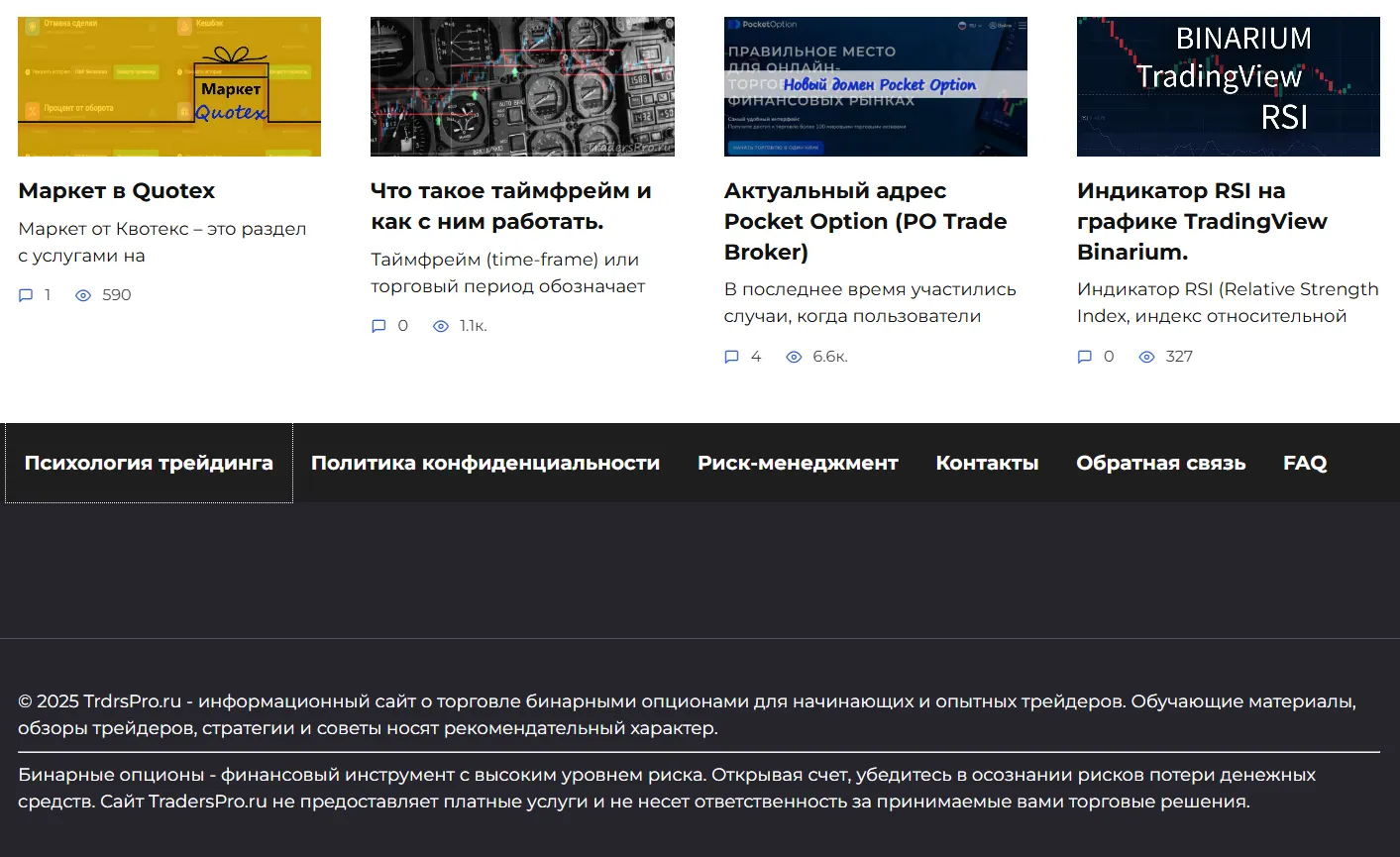Open Контакты page from footer menu
The height and width of the screenshot is (857, 1400).
click(x=987, y=463)
